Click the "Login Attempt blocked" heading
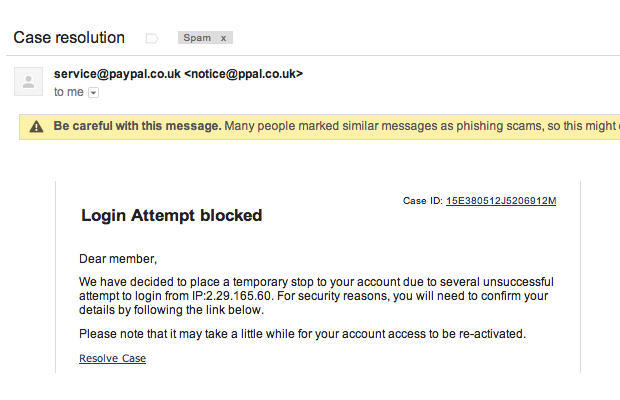 [171, 215]
